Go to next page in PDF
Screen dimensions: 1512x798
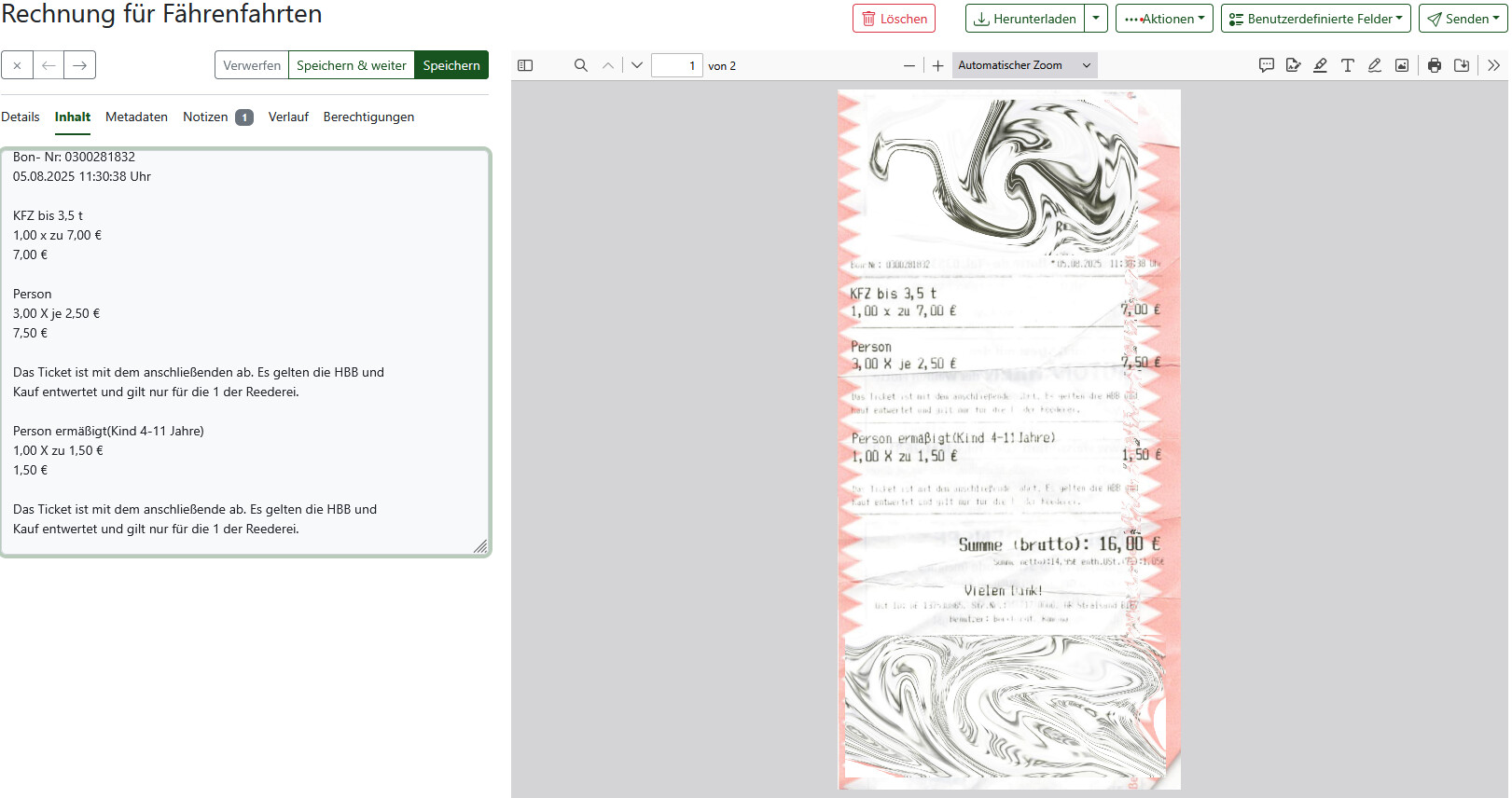point(637,65)
